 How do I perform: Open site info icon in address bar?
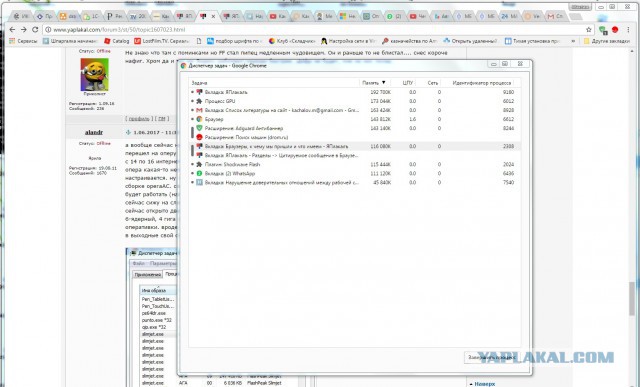[48, 30]
